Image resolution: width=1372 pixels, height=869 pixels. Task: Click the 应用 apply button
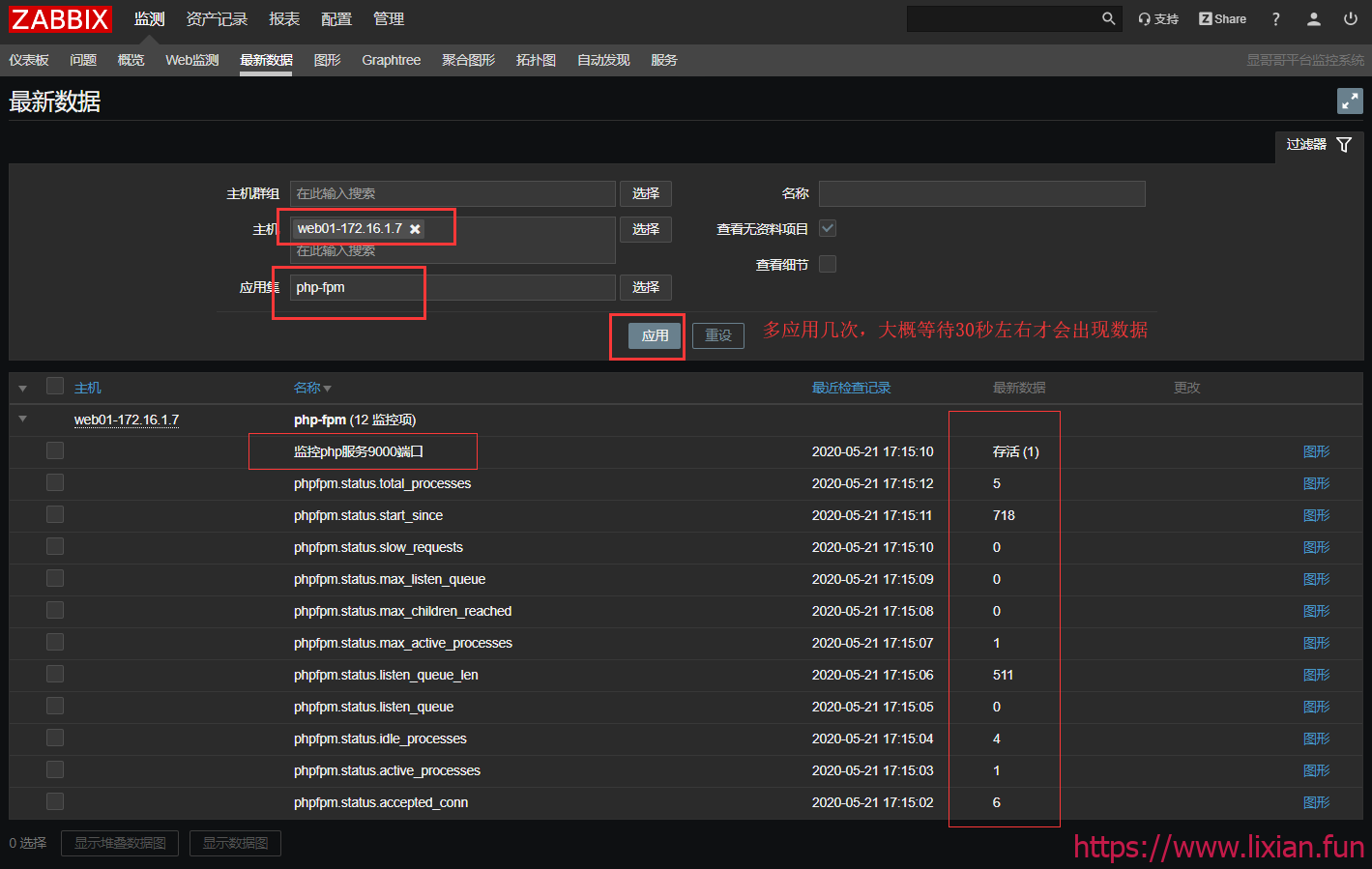point(655,335)
